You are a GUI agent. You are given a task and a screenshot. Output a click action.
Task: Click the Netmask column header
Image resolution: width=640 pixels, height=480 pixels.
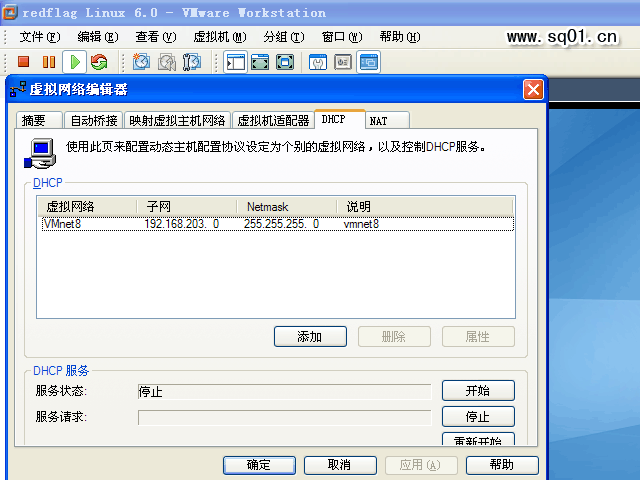tap(287, 207)
